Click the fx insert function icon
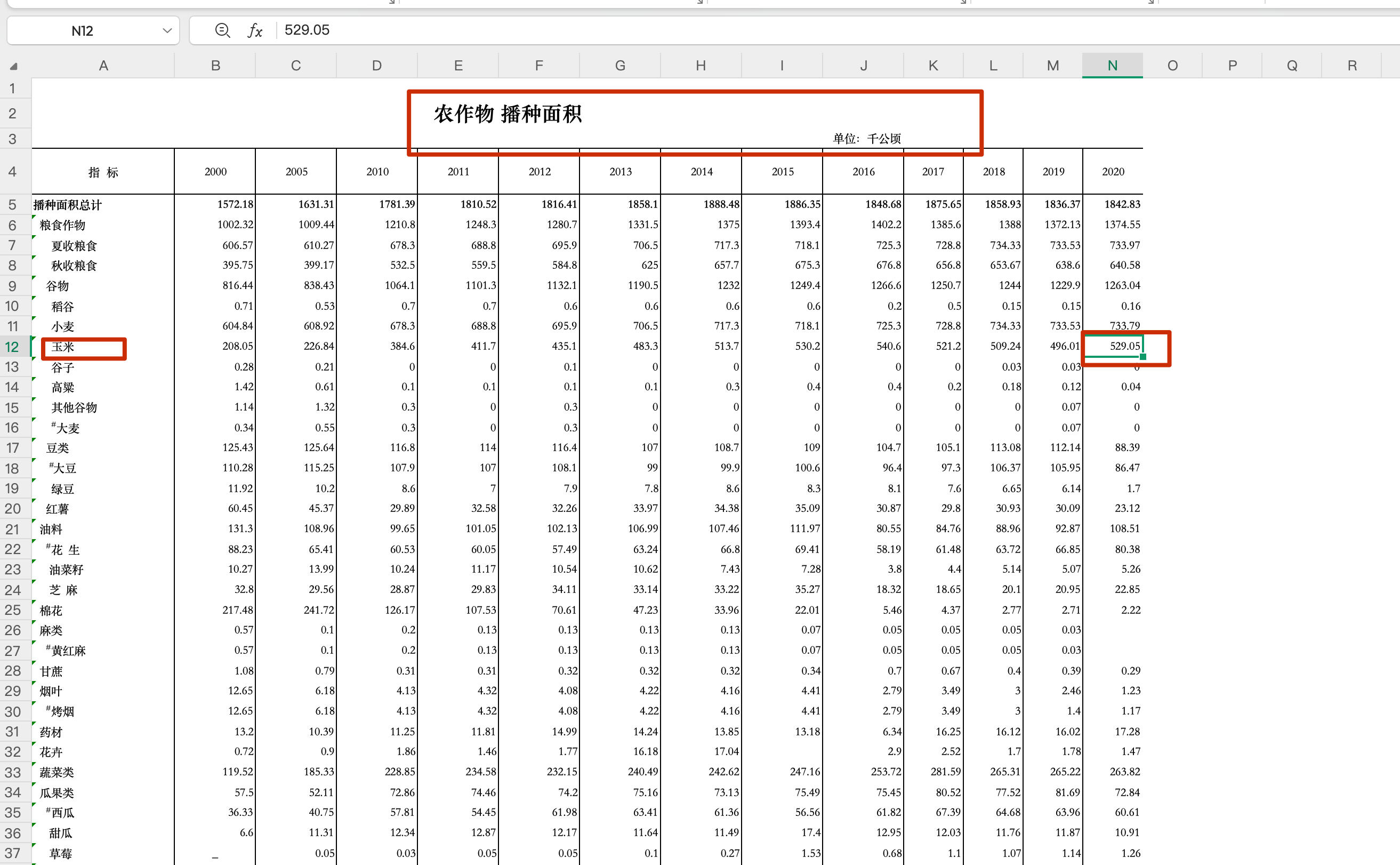Viewport: 1400px width, 865px height. point(254,30)
